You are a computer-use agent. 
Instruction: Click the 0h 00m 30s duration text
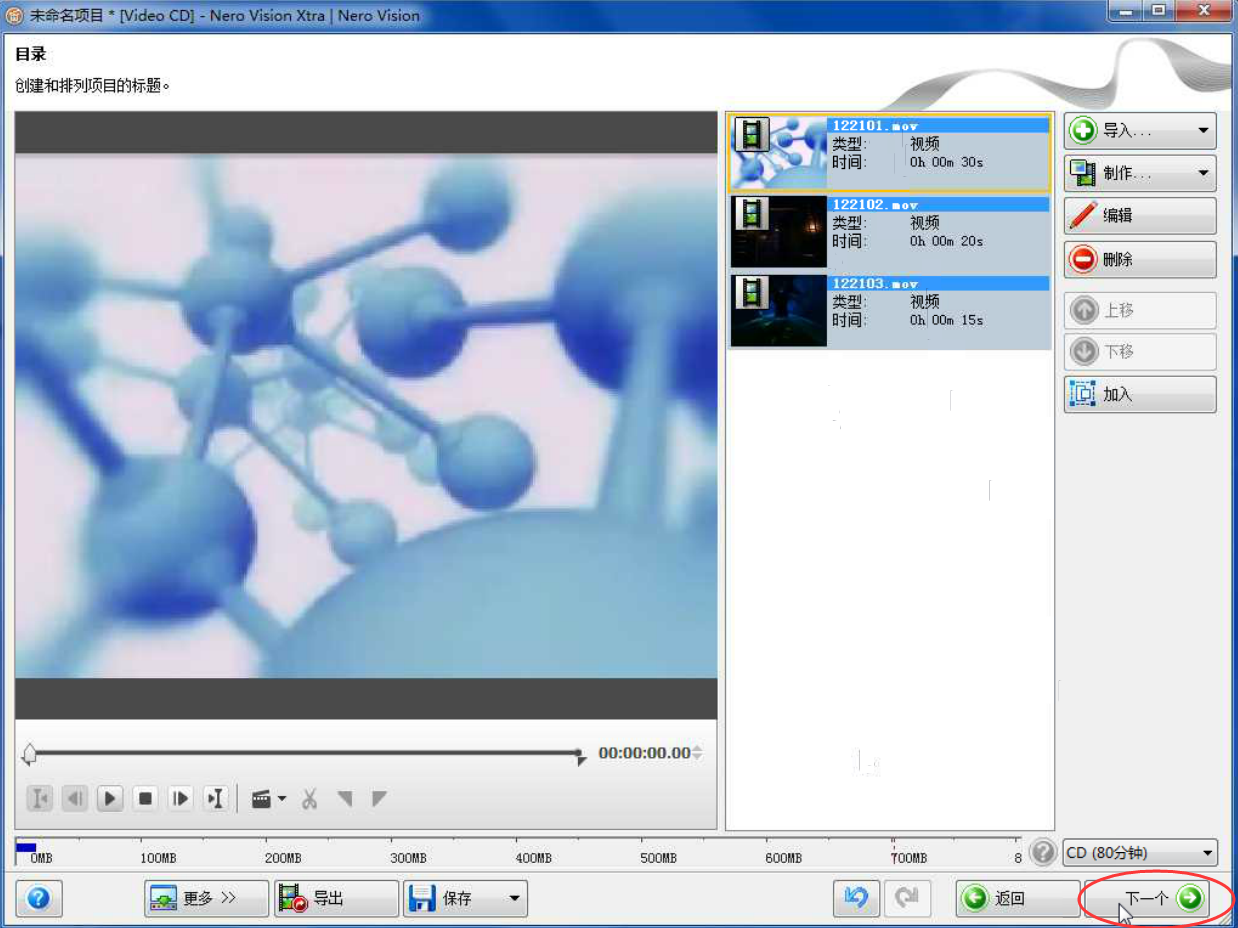pyautogui.click(x=946, y=162)
